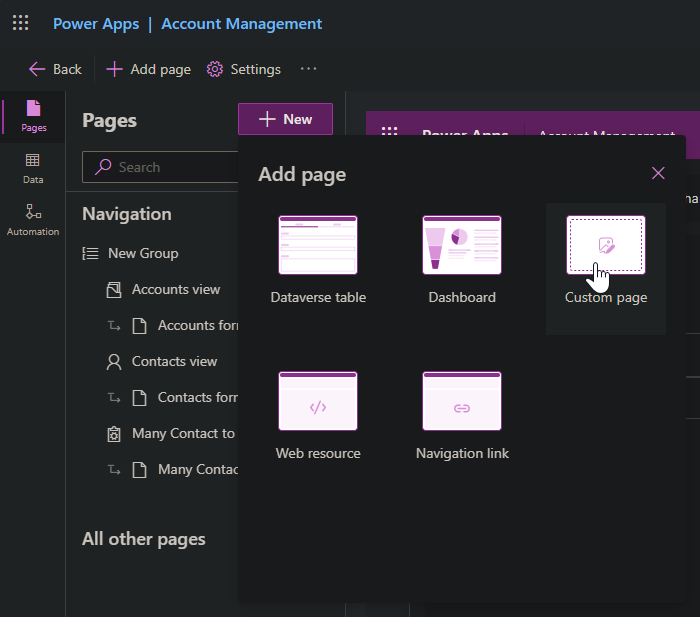
Task: Select the Contacts form page
Action: tap(198, 398)
